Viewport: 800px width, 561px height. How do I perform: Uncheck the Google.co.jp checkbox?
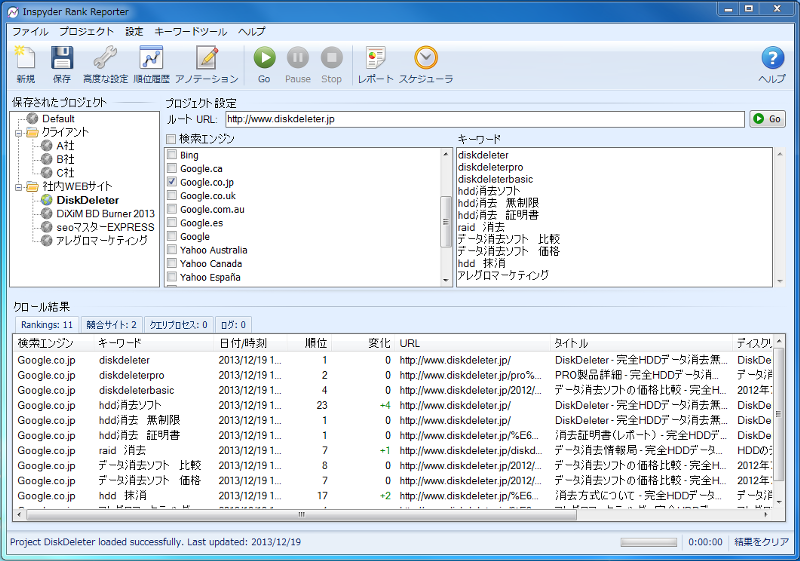[172, 182]
